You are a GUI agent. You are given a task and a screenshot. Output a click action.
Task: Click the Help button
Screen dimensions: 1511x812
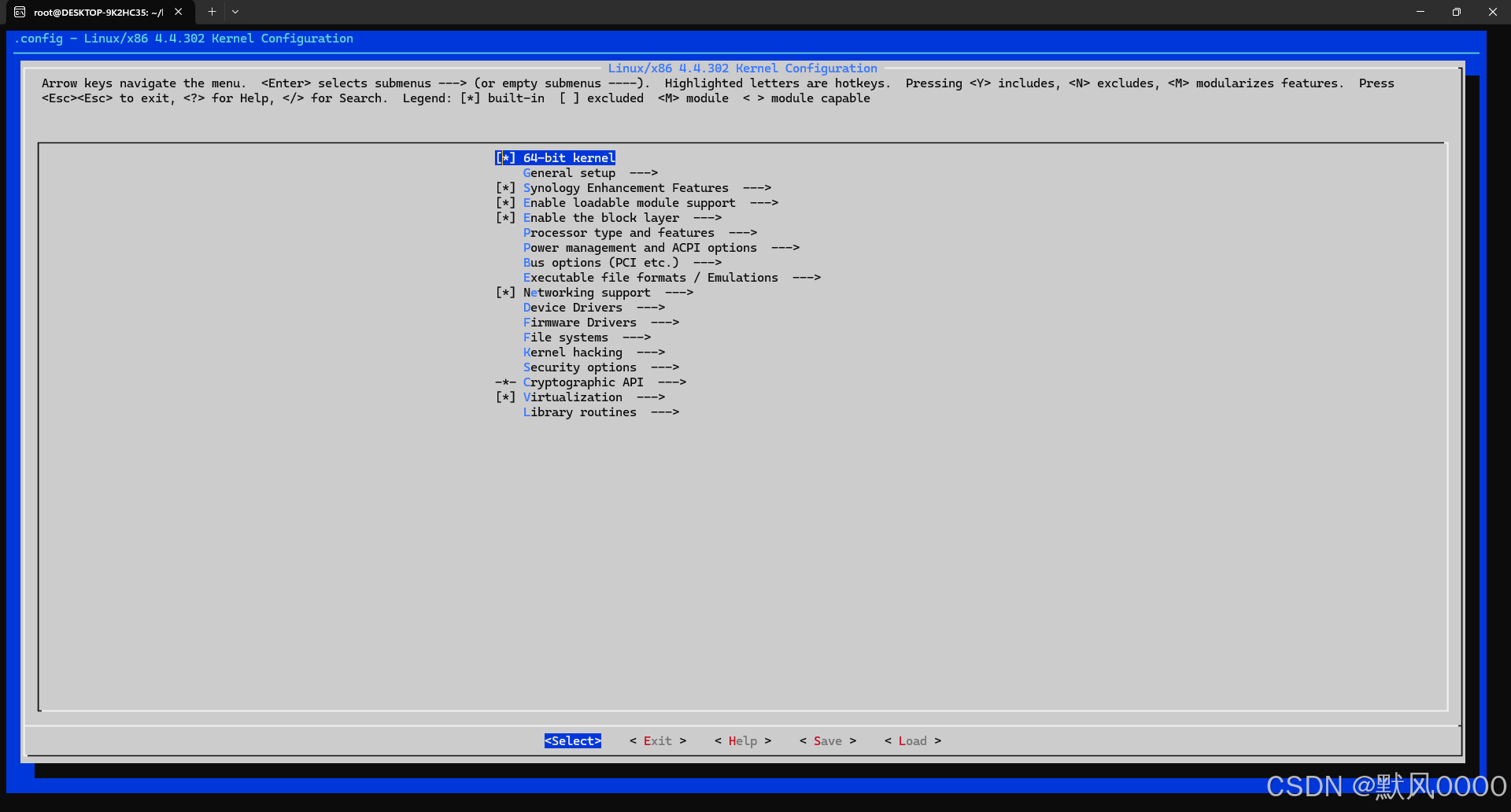click(743, 741)
